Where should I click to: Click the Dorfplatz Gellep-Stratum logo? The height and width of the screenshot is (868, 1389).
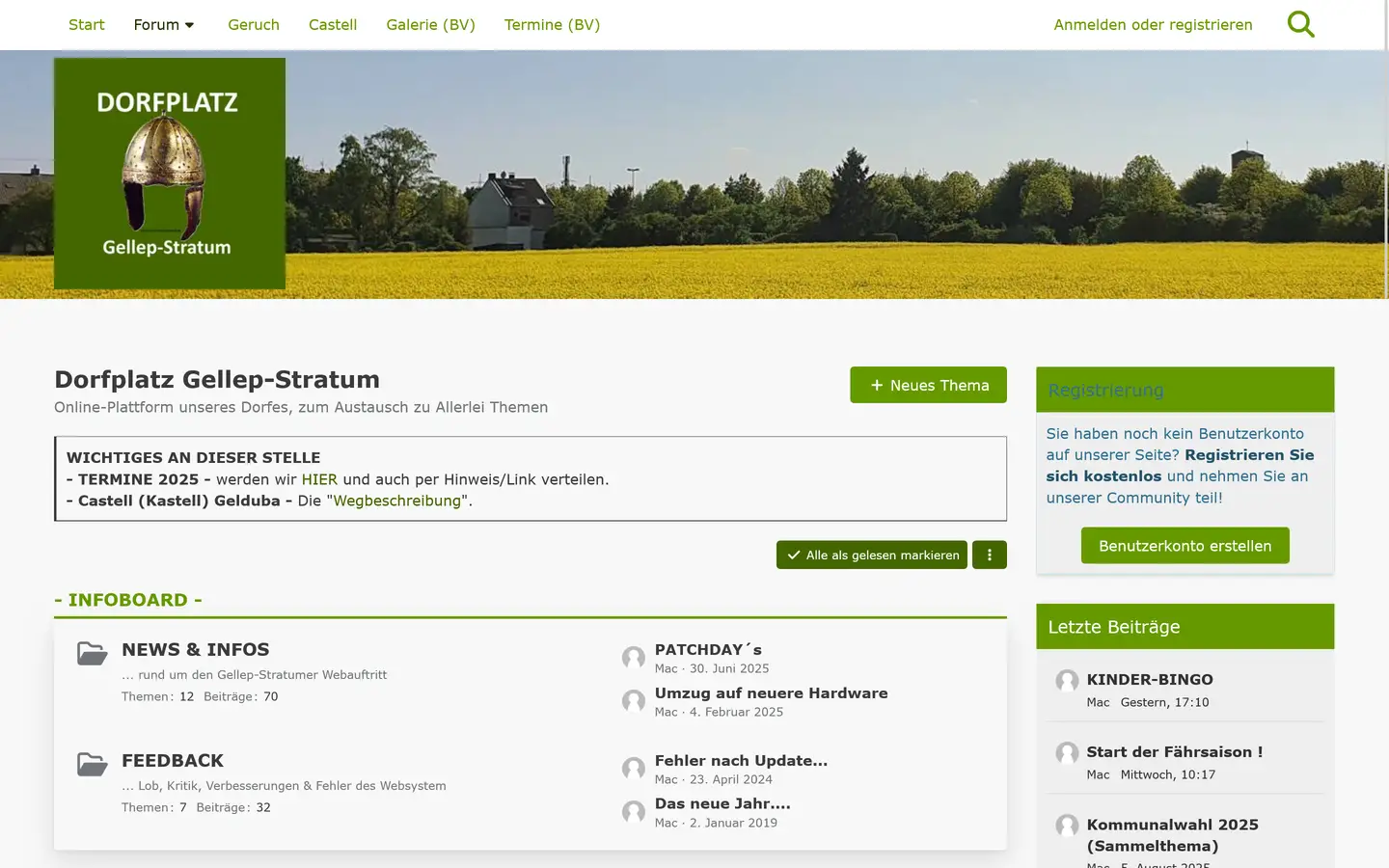(x=169, y=174)
